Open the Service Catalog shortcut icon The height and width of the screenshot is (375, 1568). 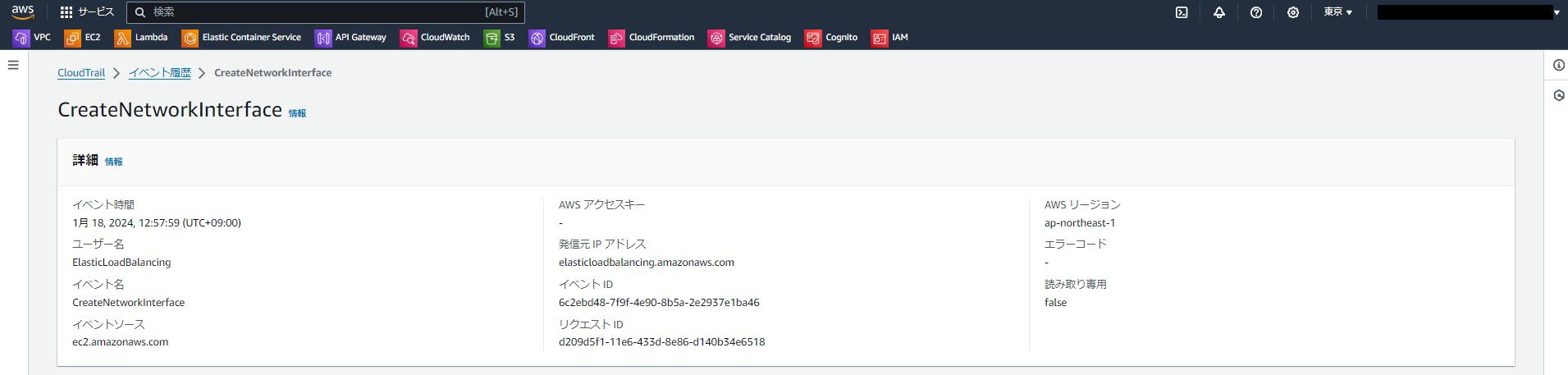pyautogui.click(x=716, y=38)
